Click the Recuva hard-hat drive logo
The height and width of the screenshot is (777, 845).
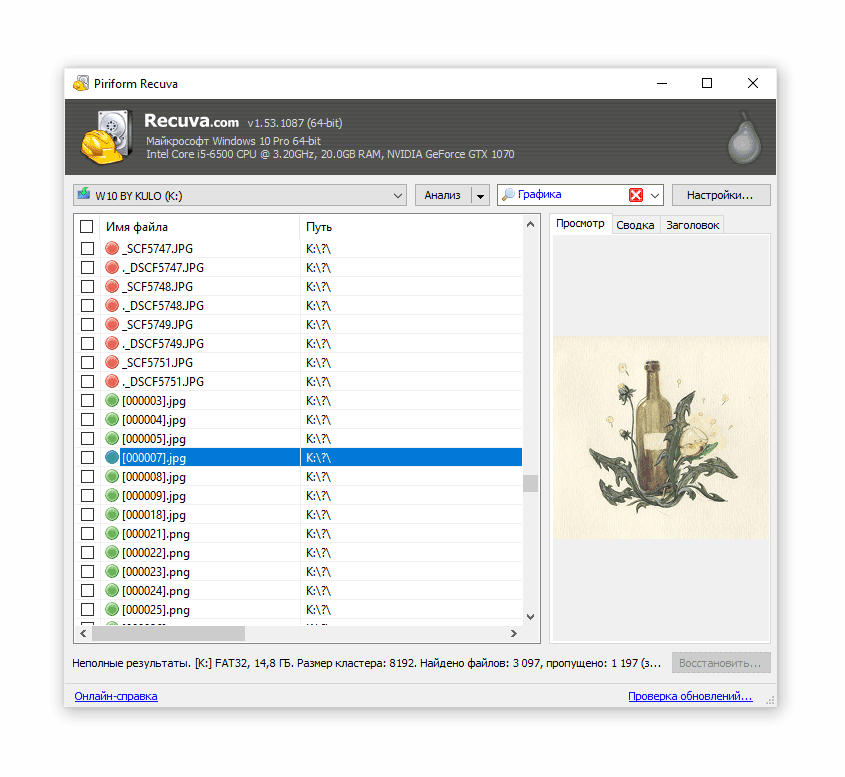[x=106, y=137]
